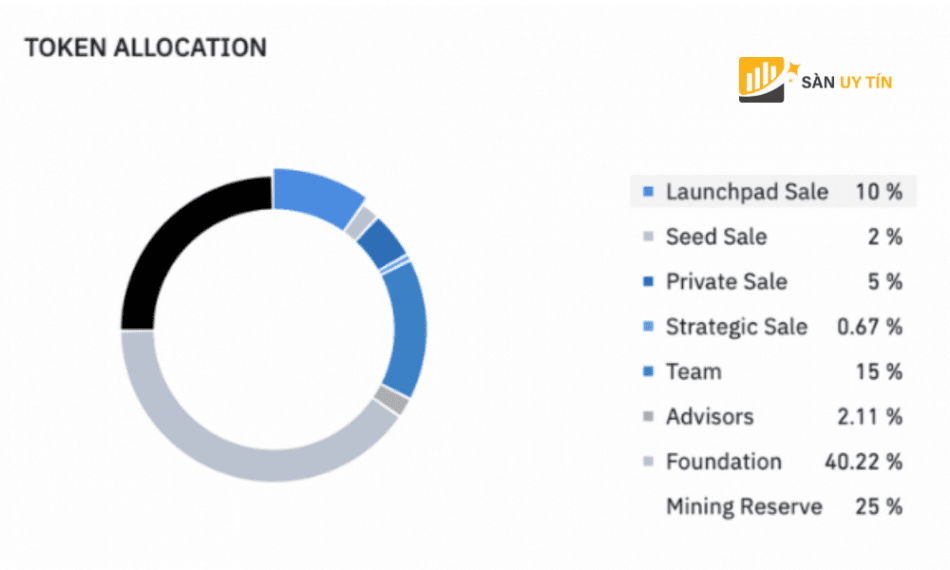Viewport: 950px width, 570px height.
Task: Click the Mining Reserve legend label
Action: coord(744,507)
